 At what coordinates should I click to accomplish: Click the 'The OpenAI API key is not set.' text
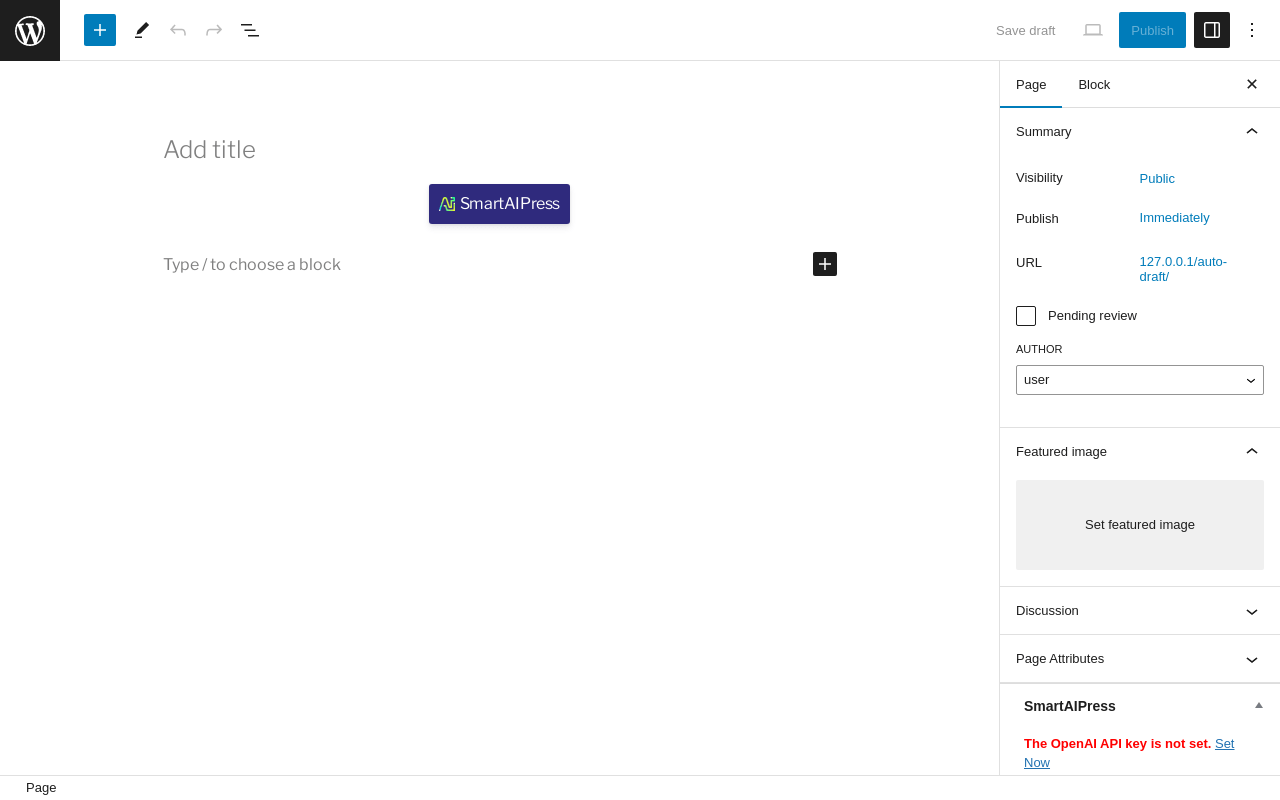1117,743
